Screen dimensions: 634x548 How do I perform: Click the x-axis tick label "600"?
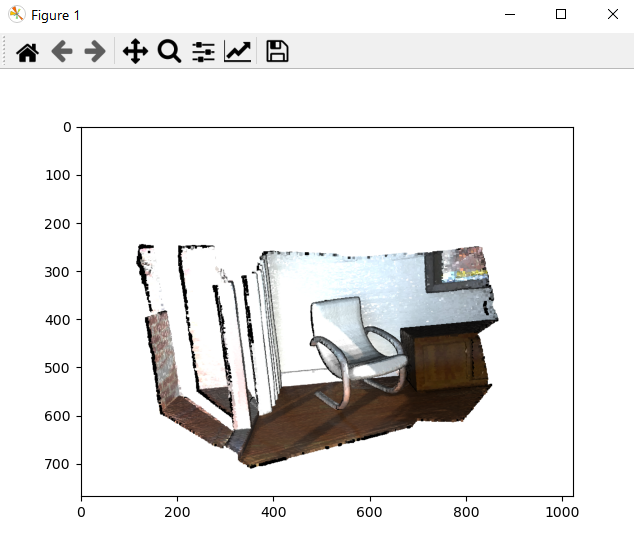[x=369, y=512]
